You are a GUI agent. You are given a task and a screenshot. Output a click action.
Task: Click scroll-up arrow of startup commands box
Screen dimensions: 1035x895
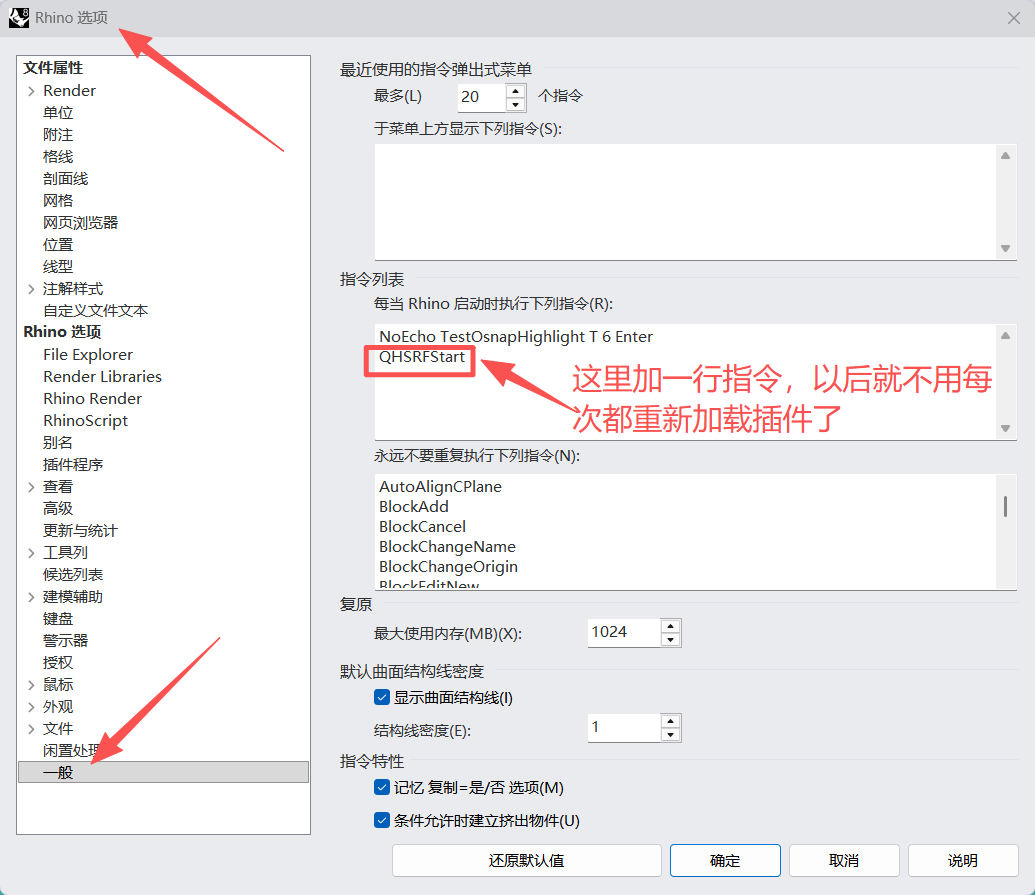1005,335
